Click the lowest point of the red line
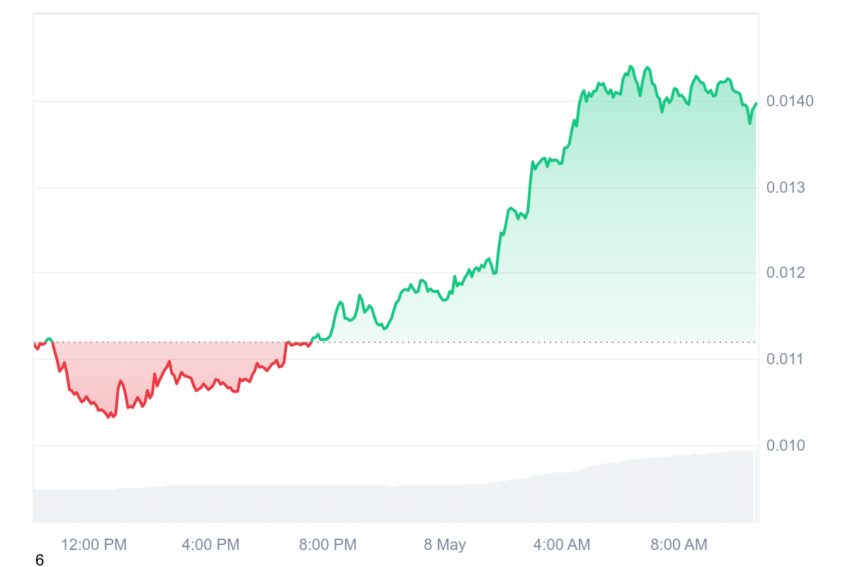 click(x=110, y=417)
